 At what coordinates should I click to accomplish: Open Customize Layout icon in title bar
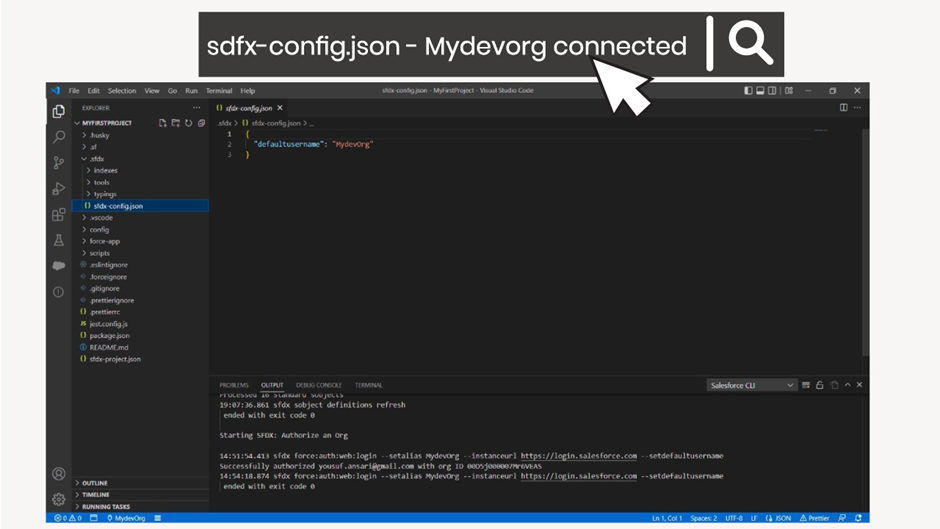tap(789, 91)
